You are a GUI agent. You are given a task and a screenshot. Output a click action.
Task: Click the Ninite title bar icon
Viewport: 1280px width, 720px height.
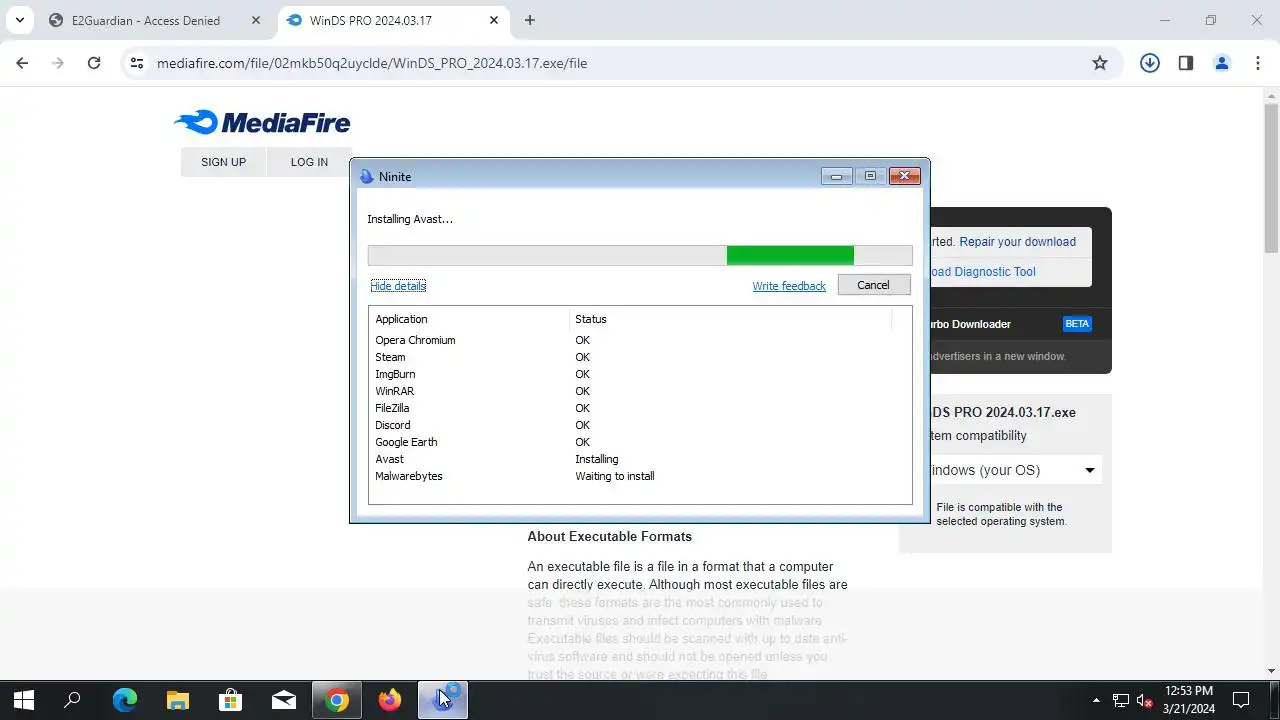367,176
